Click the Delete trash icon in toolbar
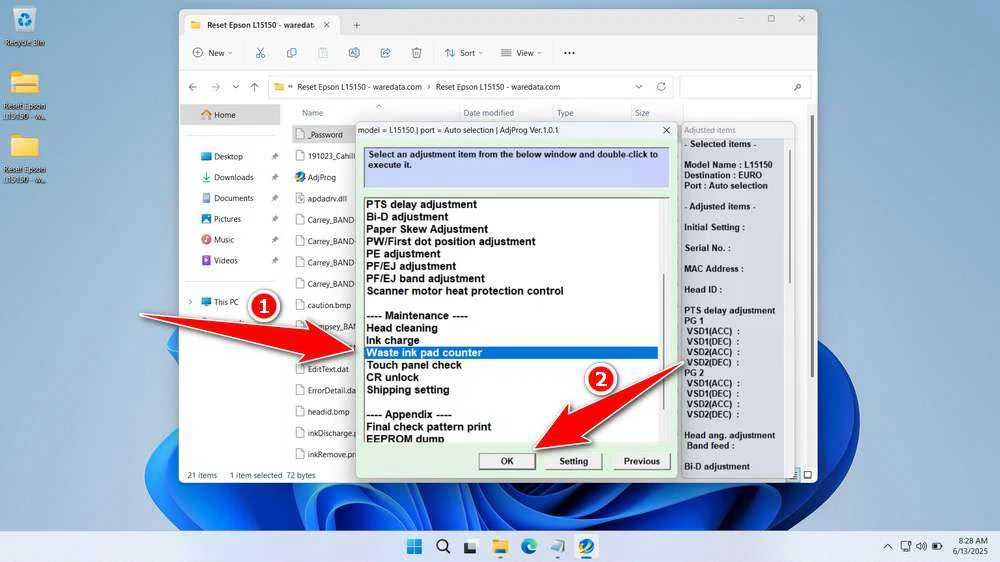Viewport: 1000px width, 562px height. [x=417, y=53]
